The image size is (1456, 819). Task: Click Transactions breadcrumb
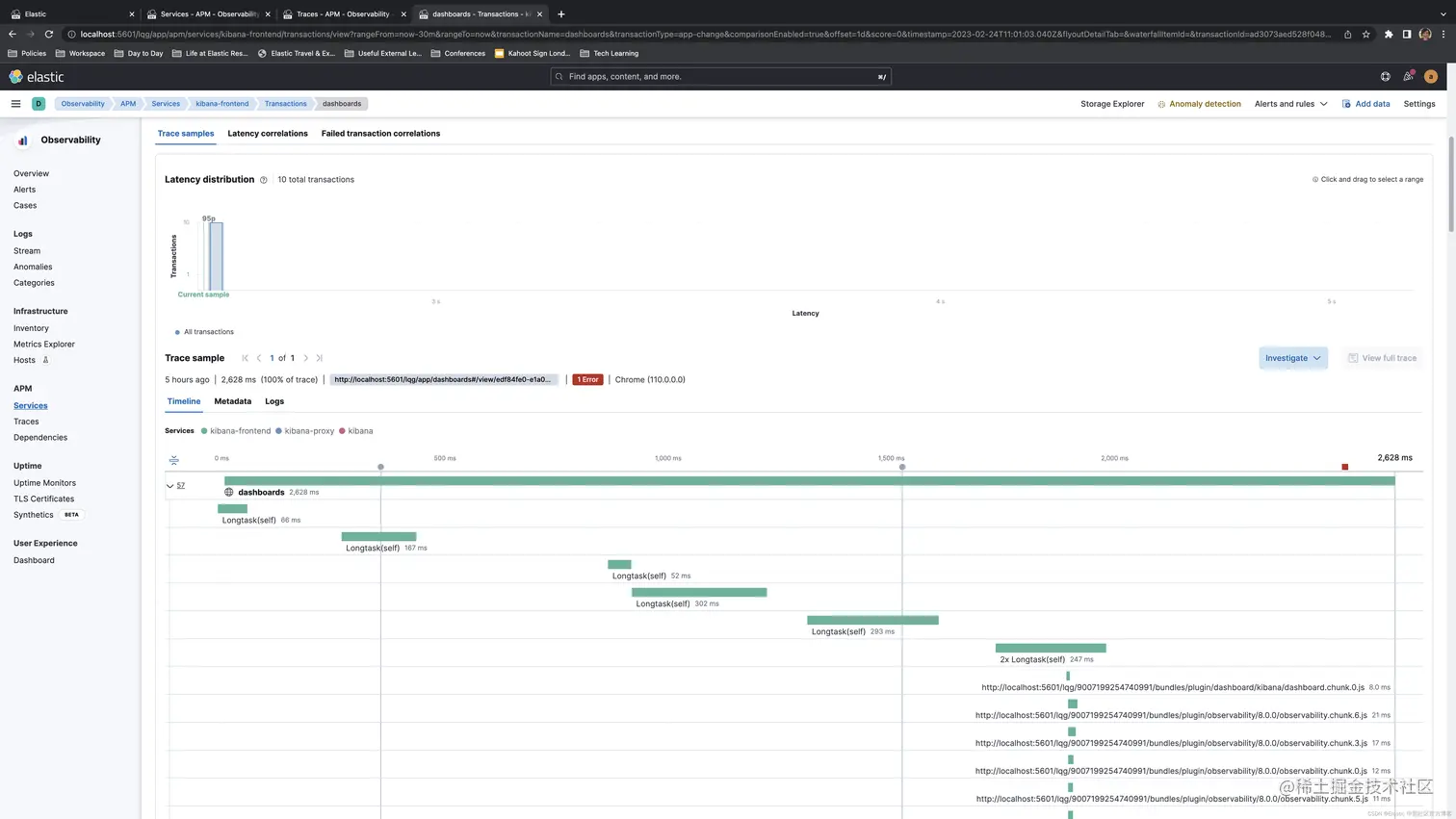click(x=286, y=104)
